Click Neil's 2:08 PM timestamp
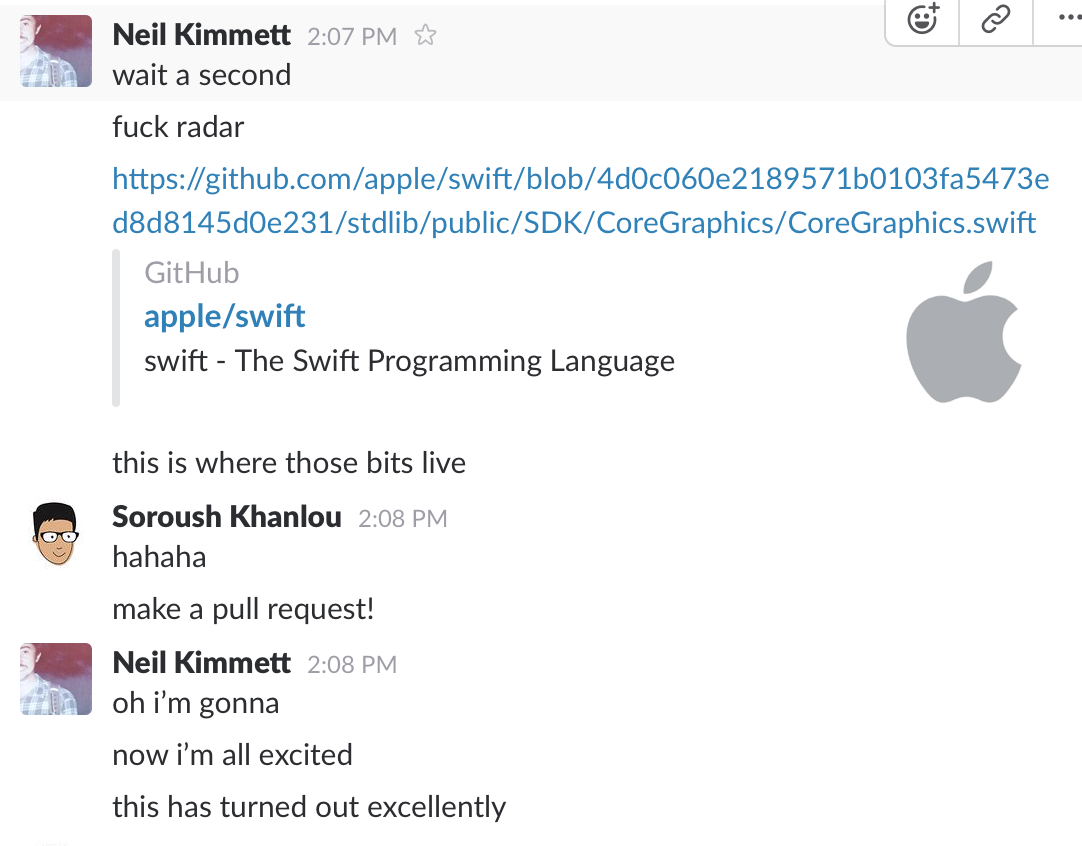This screenshot has height=846, width=1082. 352,665
